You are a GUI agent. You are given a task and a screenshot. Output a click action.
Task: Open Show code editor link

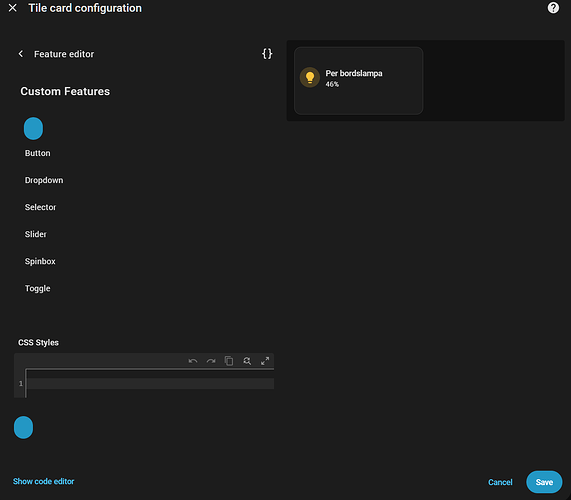[x=43, y=481]
